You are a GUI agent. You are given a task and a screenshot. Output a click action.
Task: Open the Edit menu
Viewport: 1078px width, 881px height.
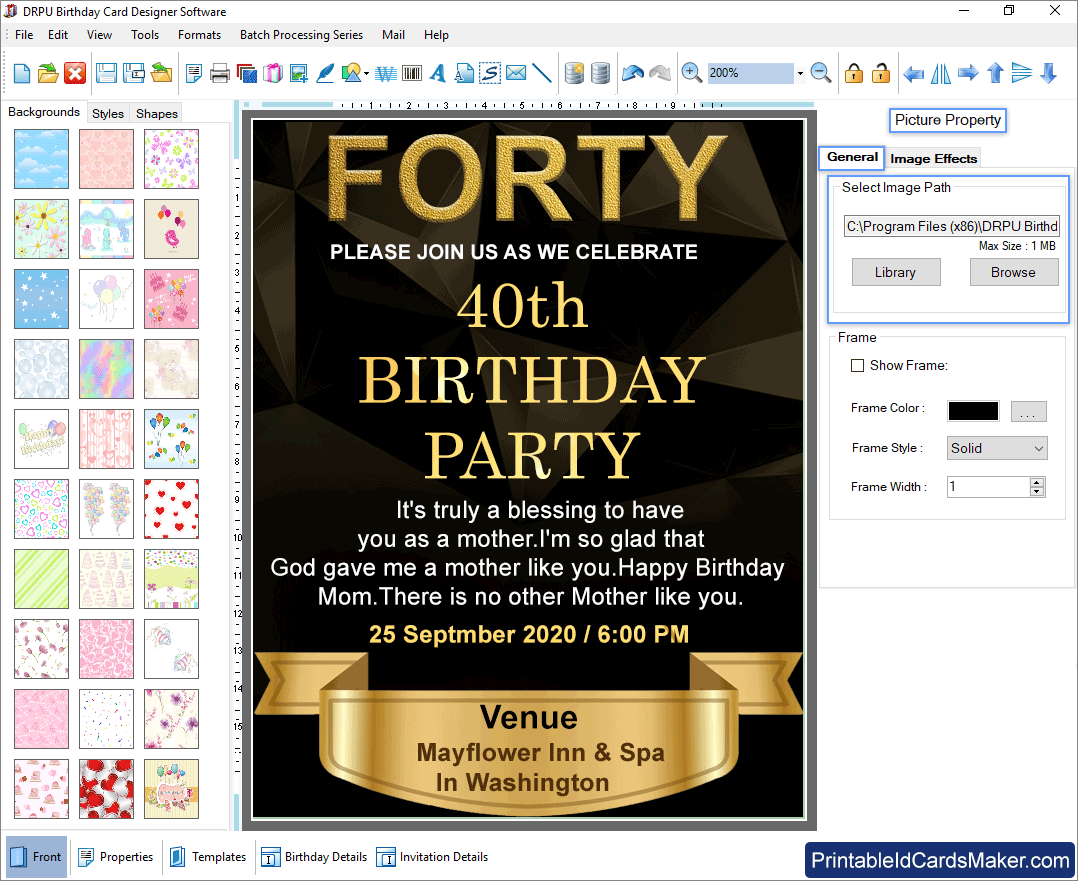(58, 34)
